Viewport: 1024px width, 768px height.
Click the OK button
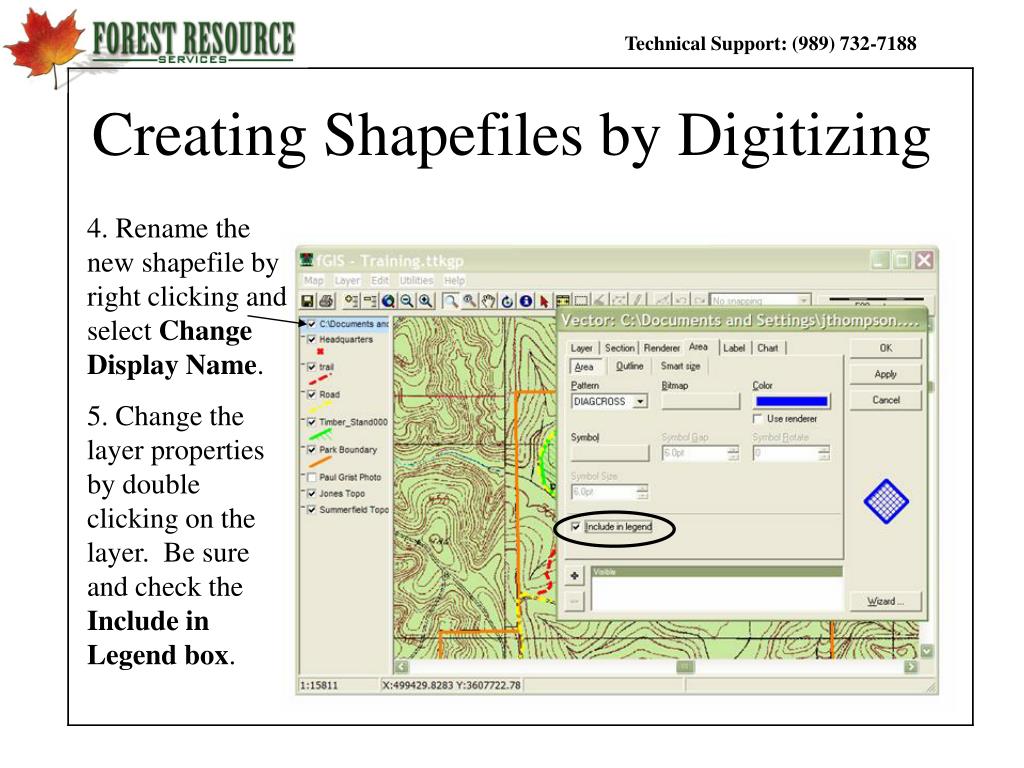click(x=886, y=348)
